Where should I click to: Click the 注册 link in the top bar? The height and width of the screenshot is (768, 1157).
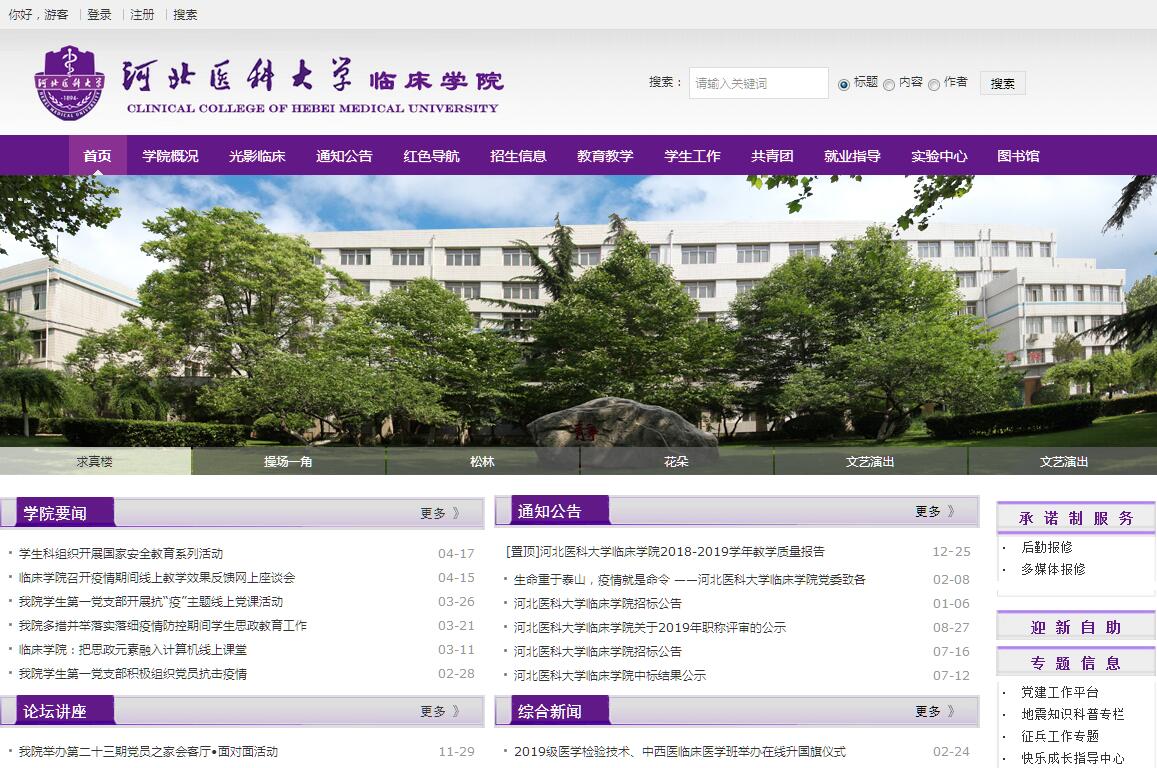(x=142, y=14)
